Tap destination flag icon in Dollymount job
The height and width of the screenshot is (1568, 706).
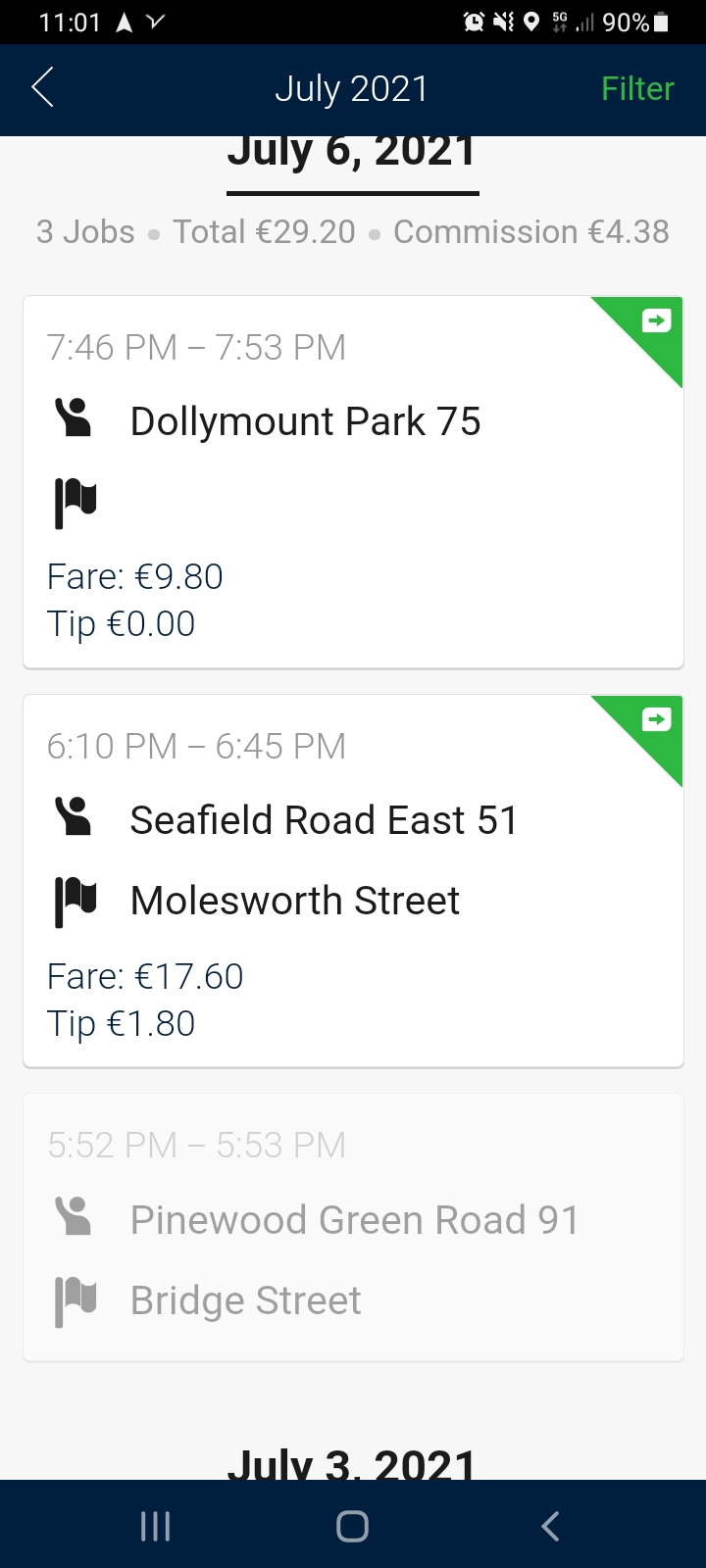click(x=76, y=502)
